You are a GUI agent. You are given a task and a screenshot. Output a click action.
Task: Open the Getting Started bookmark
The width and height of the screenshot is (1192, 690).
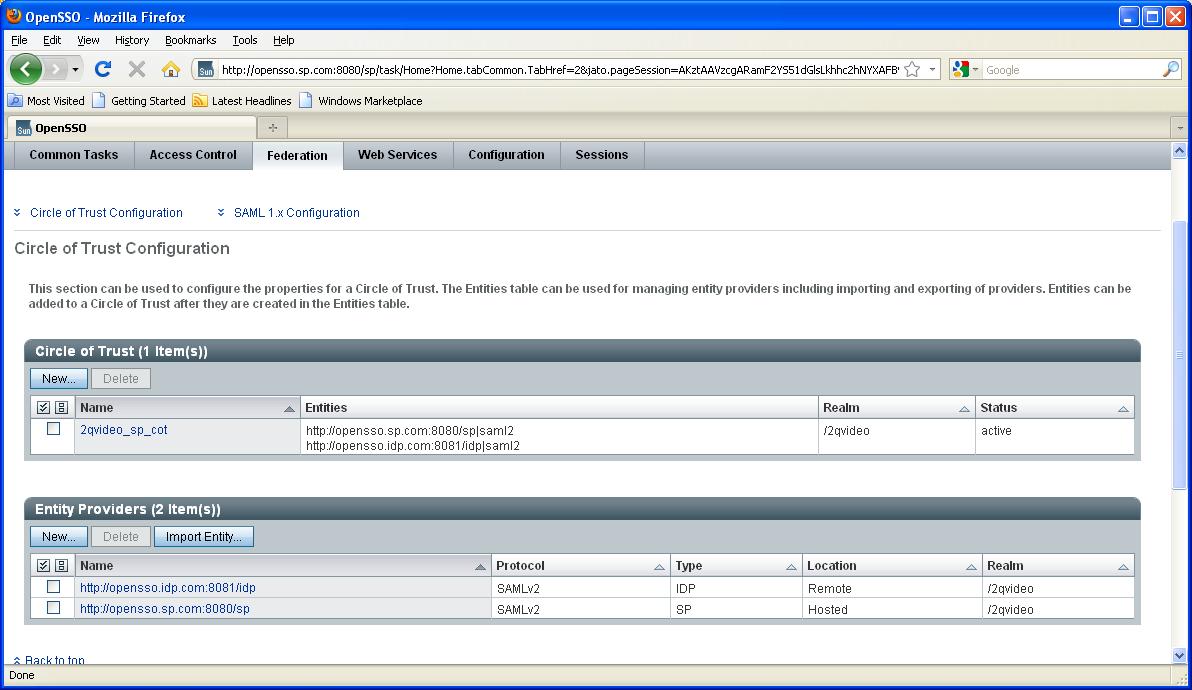click(x=139, y=100)
